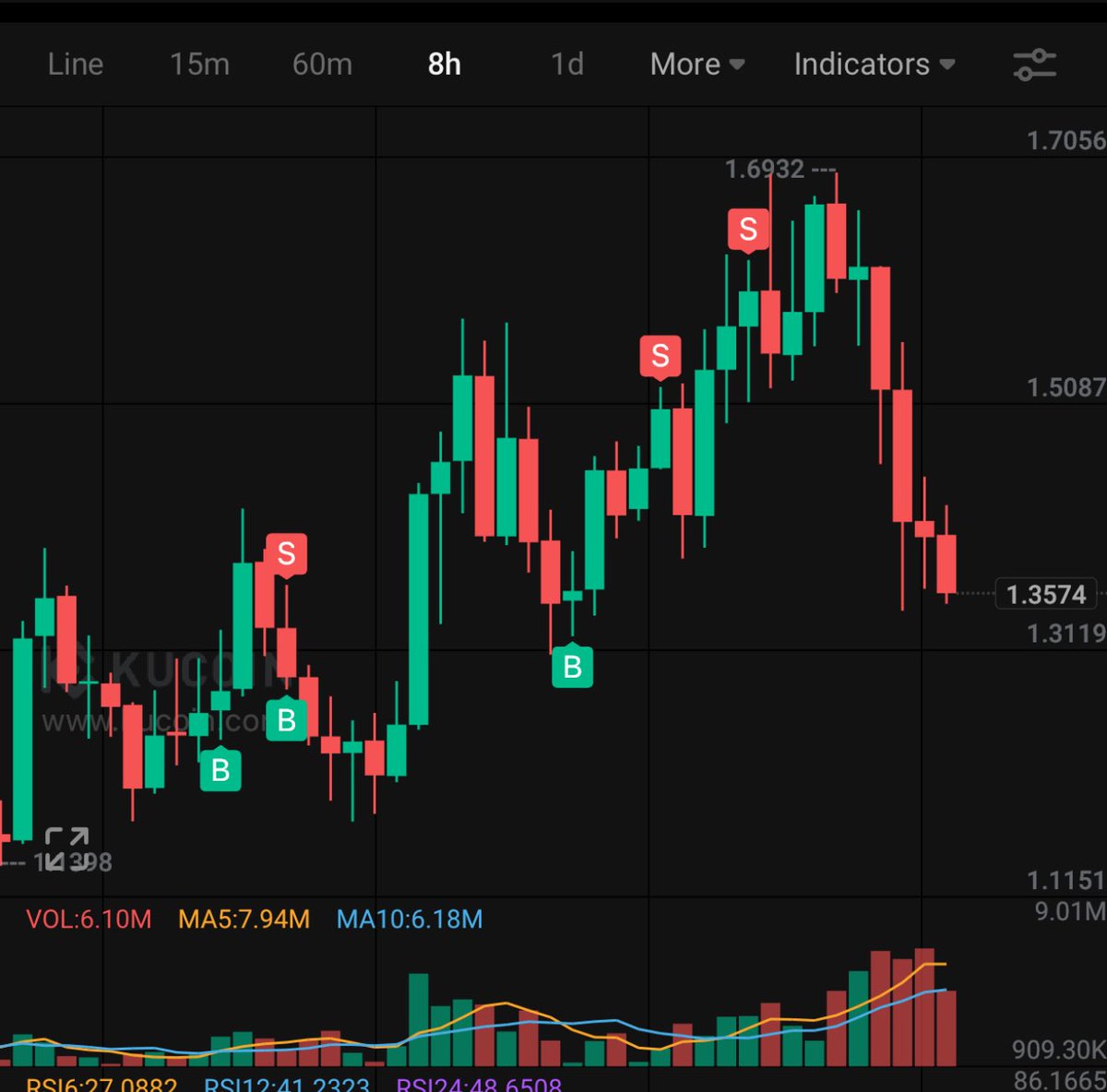The height and width of the screenshot is (1092, 1107).
Task: Tap the RSI12 indicator value
Action: 287,1085
